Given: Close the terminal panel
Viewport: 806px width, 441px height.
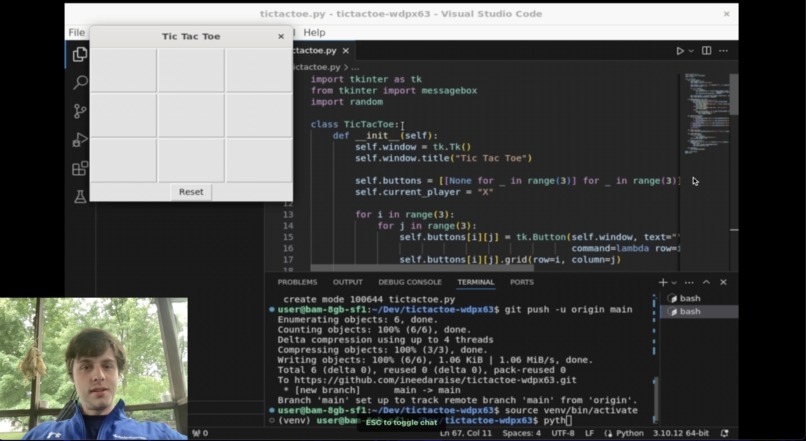Looking at the screenshot, I should tap(723, 282).
